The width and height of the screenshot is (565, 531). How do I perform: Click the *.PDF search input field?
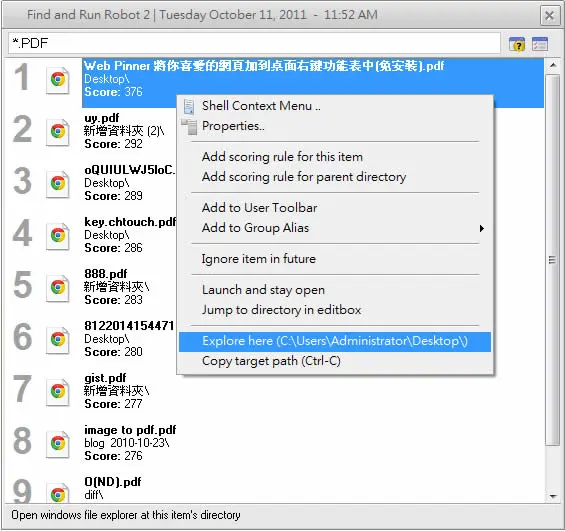[254, 43]
